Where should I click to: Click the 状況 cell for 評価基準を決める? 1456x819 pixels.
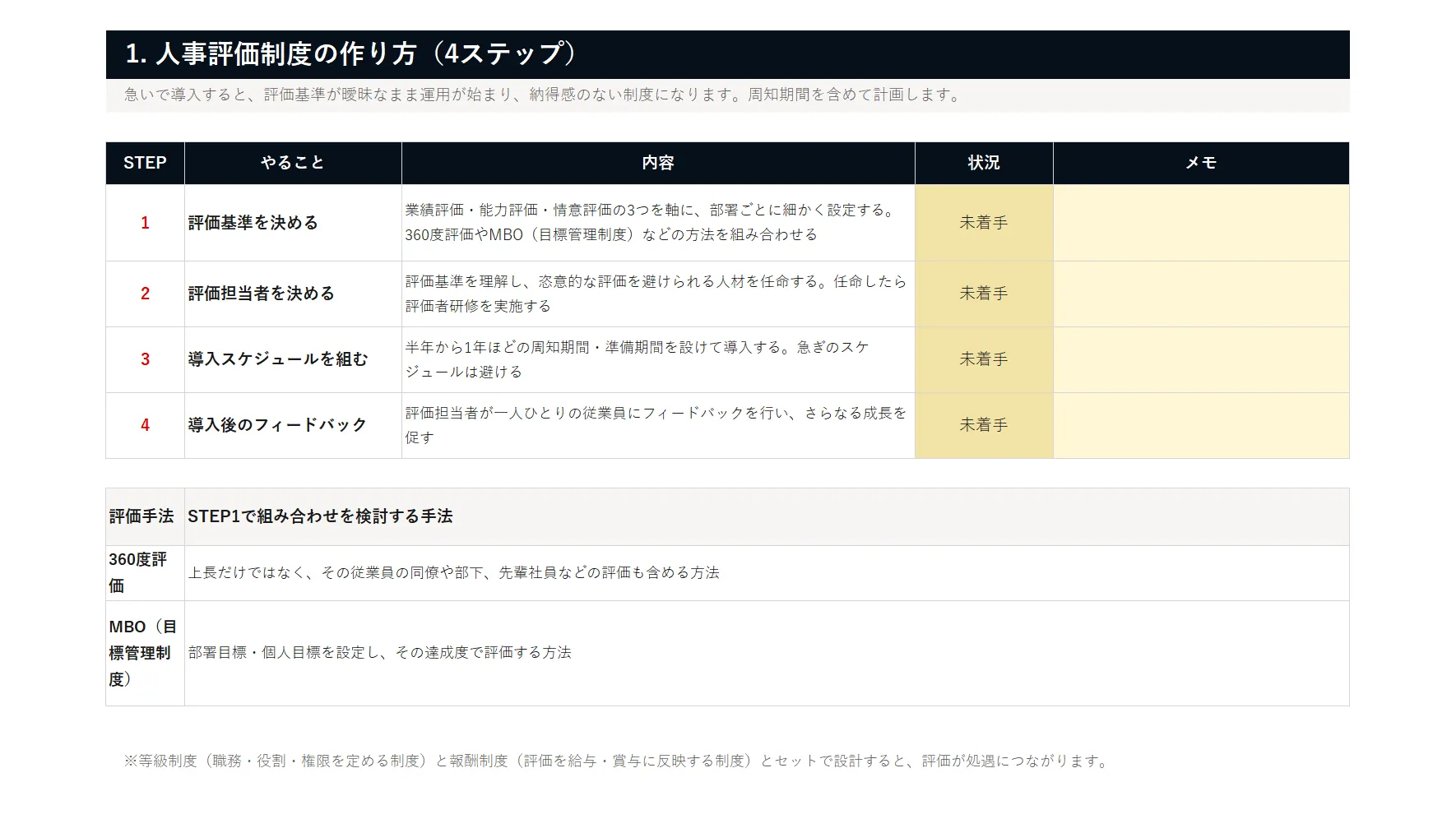tap(984, 223)
